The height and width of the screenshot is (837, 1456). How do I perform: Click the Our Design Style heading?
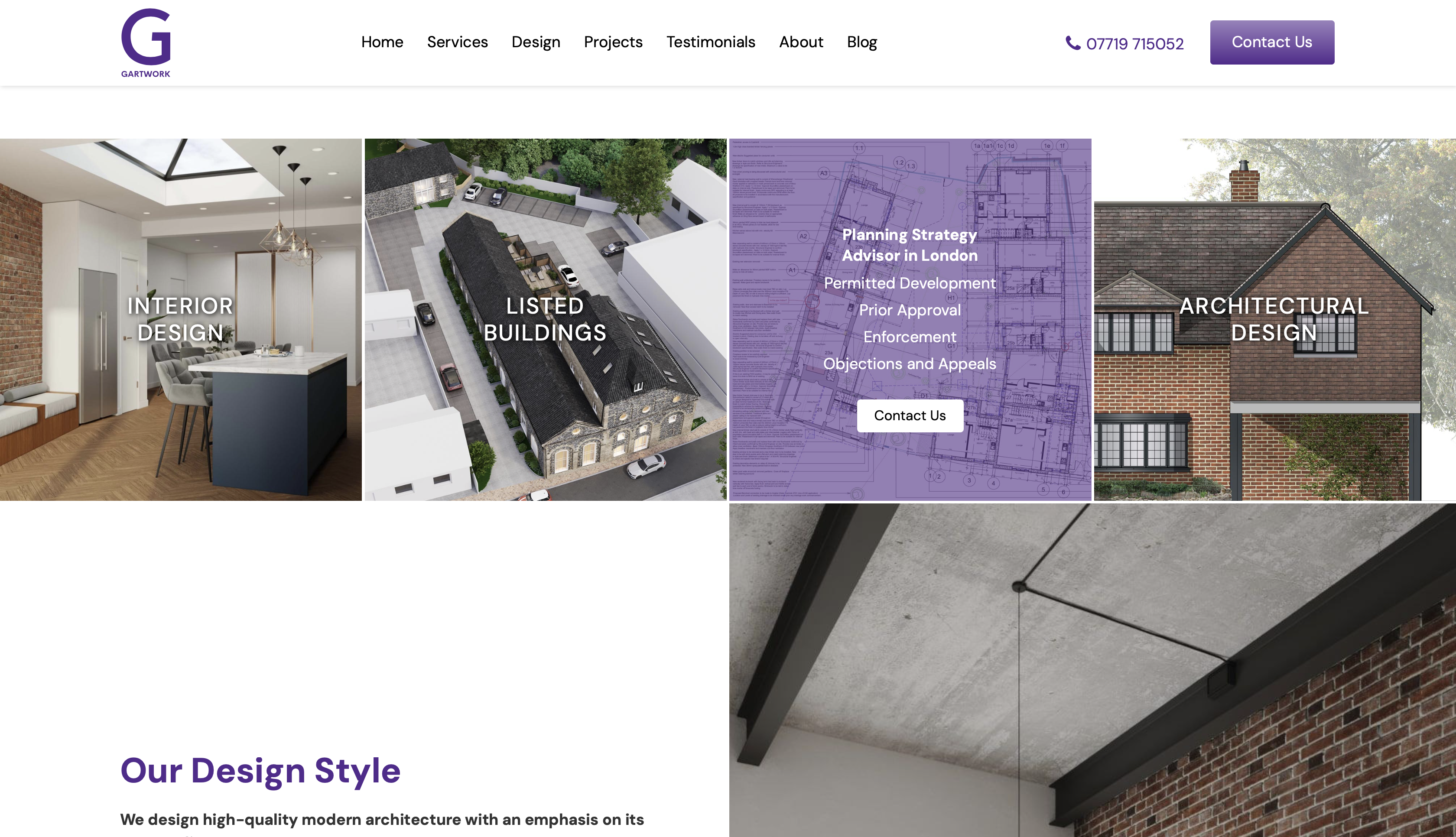click(260, 770)
